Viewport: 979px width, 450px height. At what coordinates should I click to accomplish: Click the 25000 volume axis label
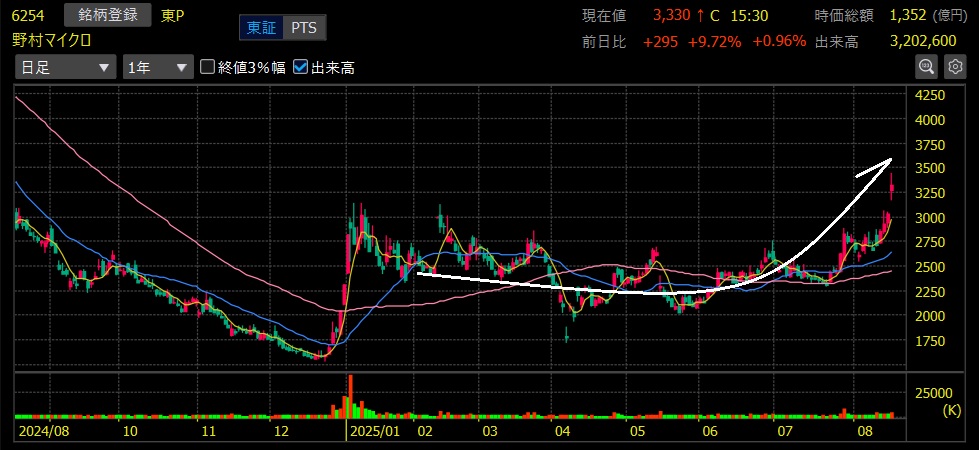(x=932, y=394)
